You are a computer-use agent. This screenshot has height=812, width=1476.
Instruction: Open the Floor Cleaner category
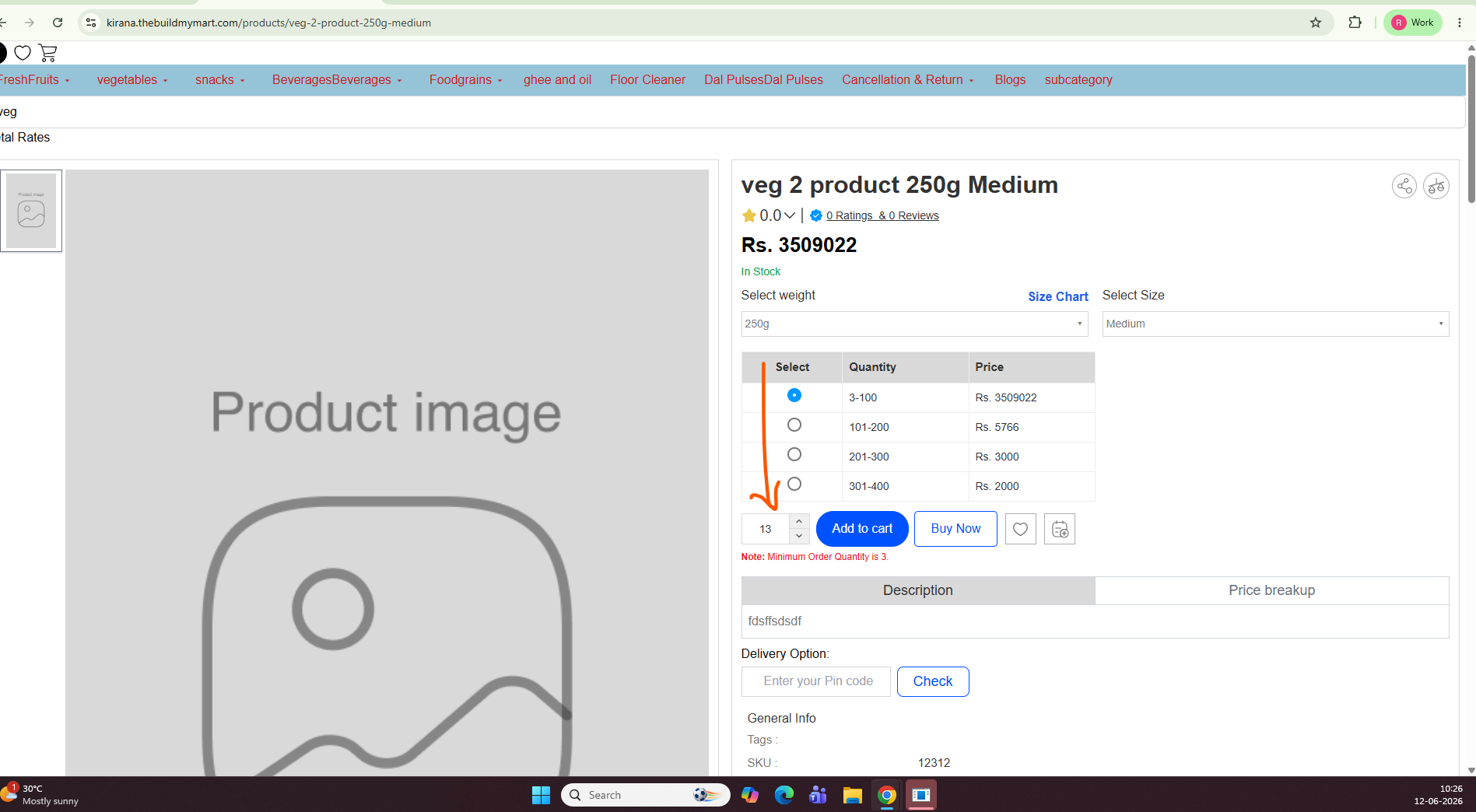pos(647,80)
